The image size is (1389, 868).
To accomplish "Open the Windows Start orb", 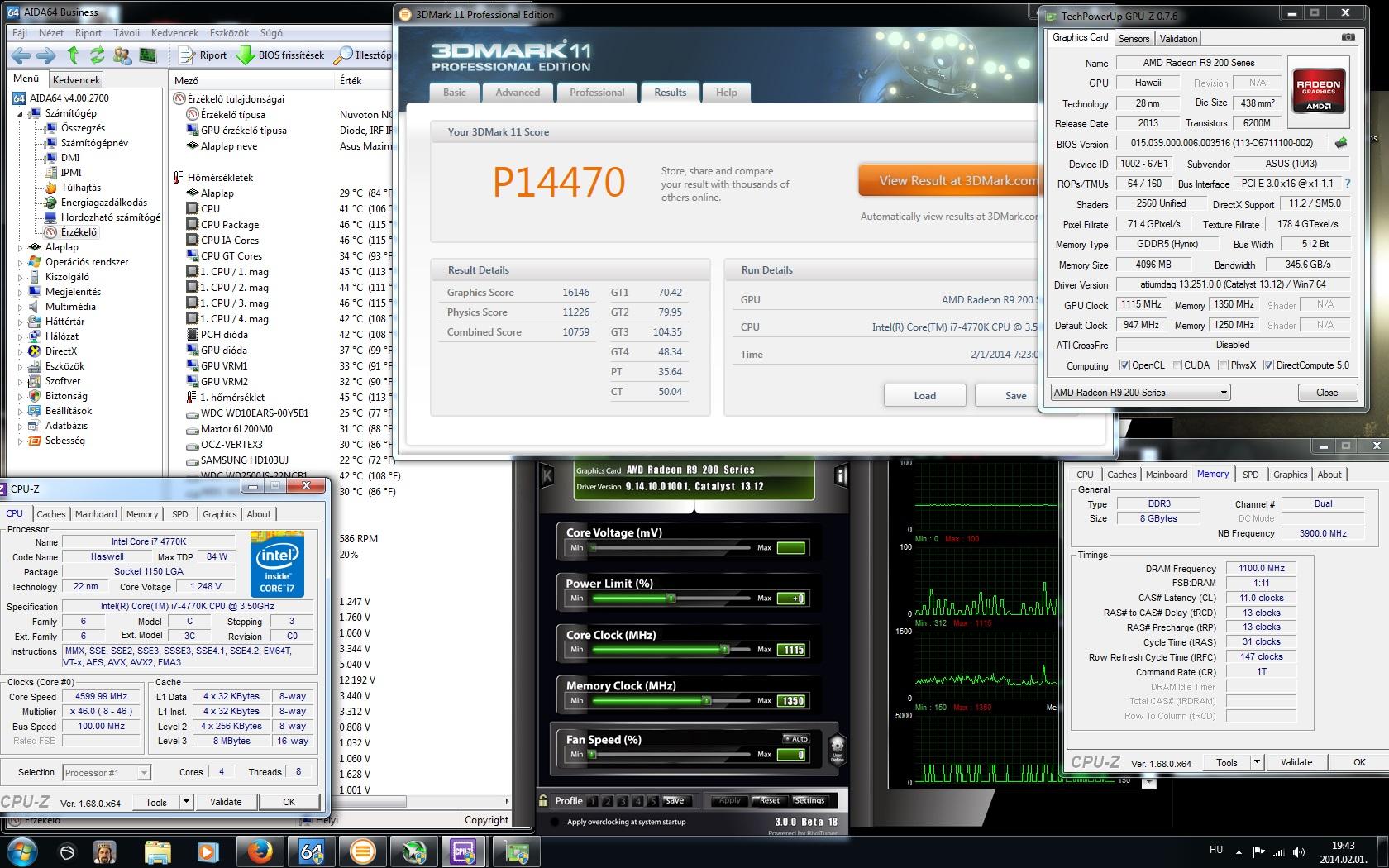I will click(x=22, y=851).
